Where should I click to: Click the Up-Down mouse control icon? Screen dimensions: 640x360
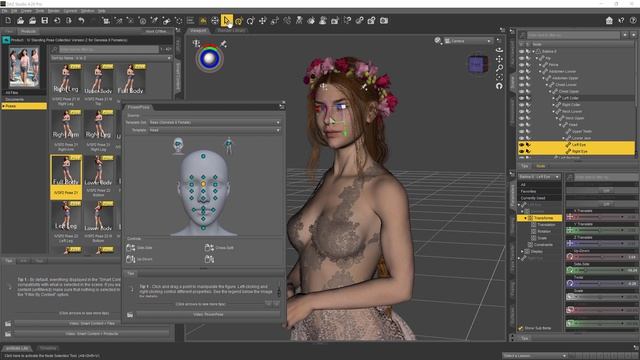coord(131,259)
